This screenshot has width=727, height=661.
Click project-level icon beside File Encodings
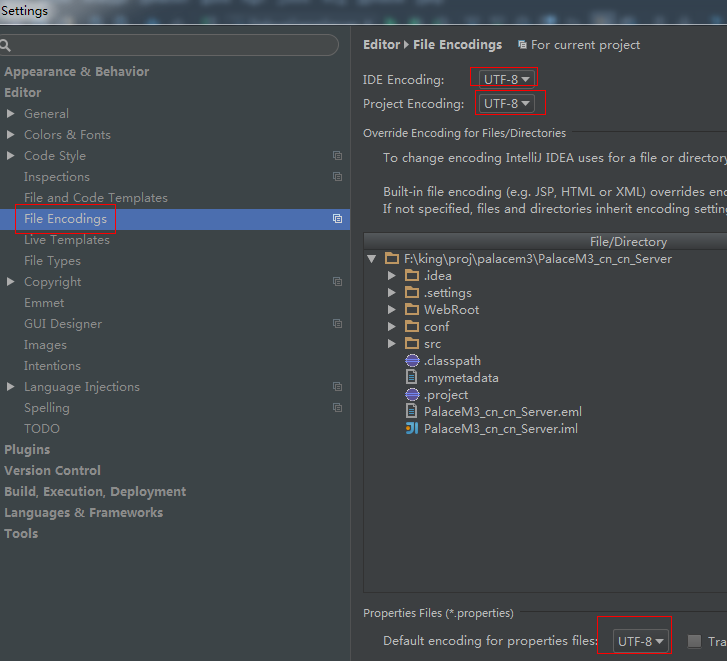(338, 218)
